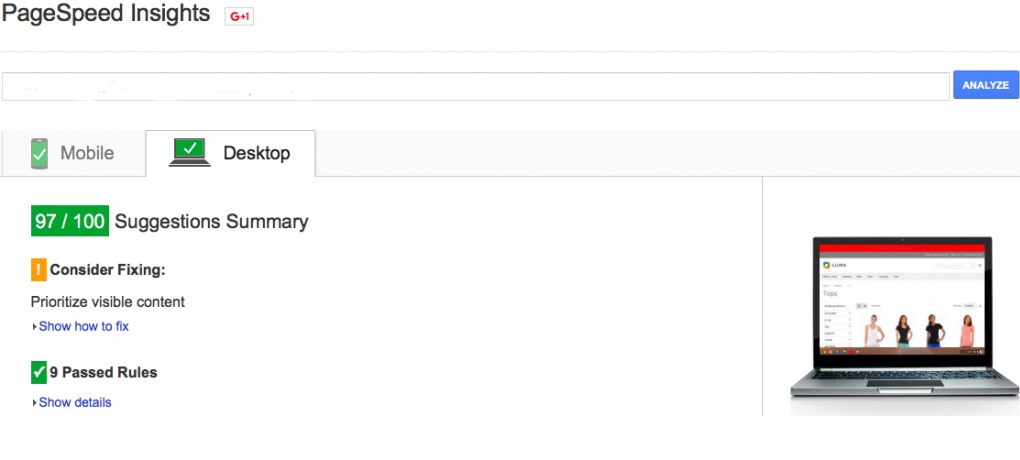This screenshot has width=1020, height=460.
Task: Click the PageSpeed Insights title
Action: [105, 14]
